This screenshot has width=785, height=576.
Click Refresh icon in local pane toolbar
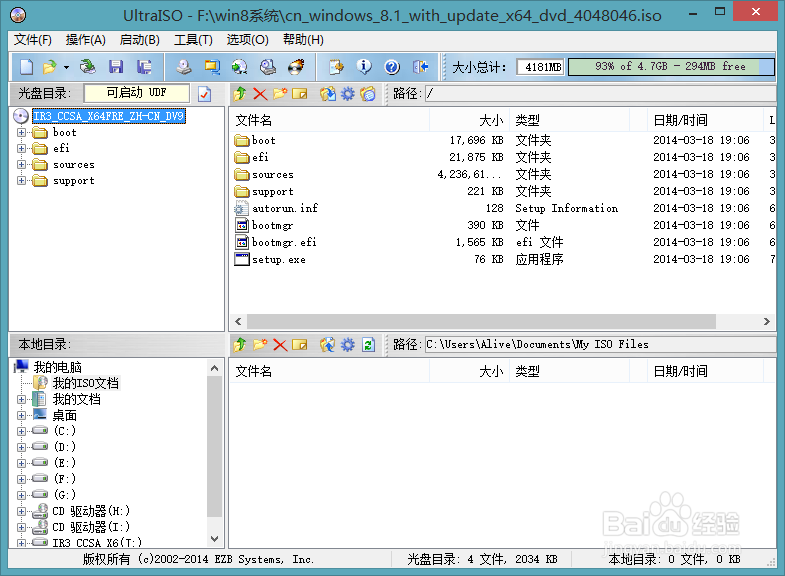(368, 345)
